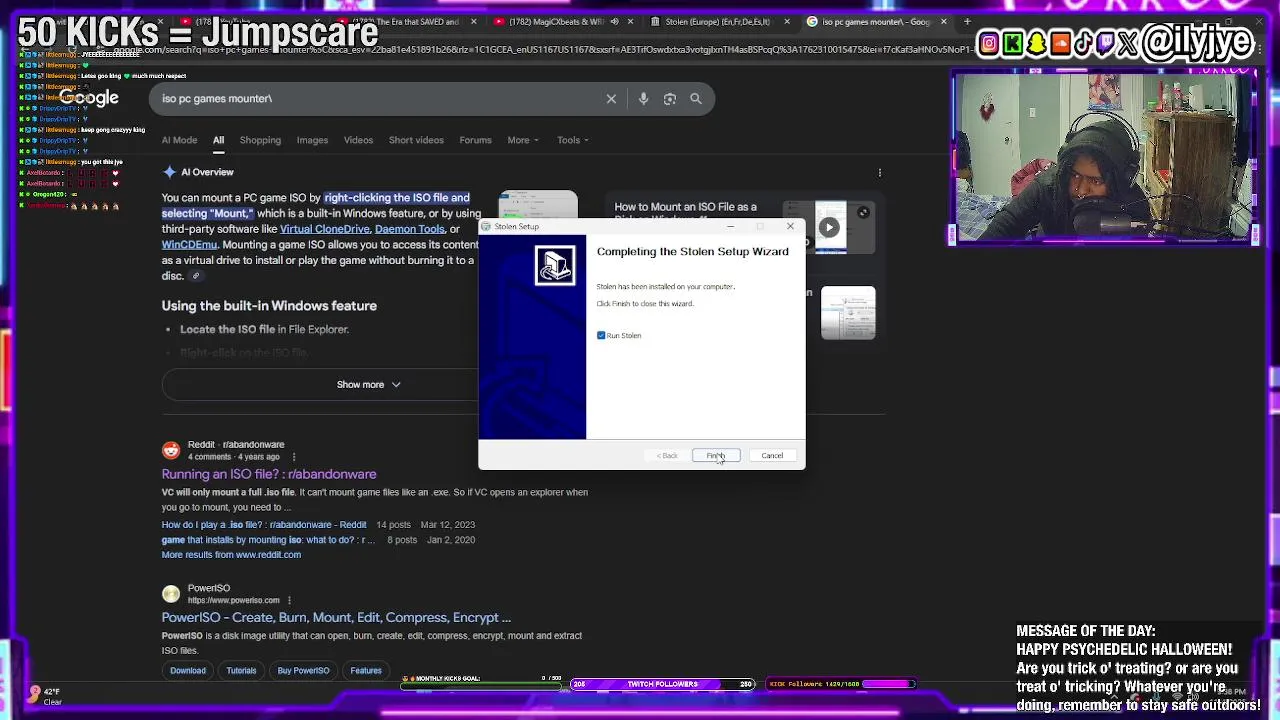Open the Virtual CloneDrive link
The width and height of the screenshot is (1280, 720).
tap(325, 229)
